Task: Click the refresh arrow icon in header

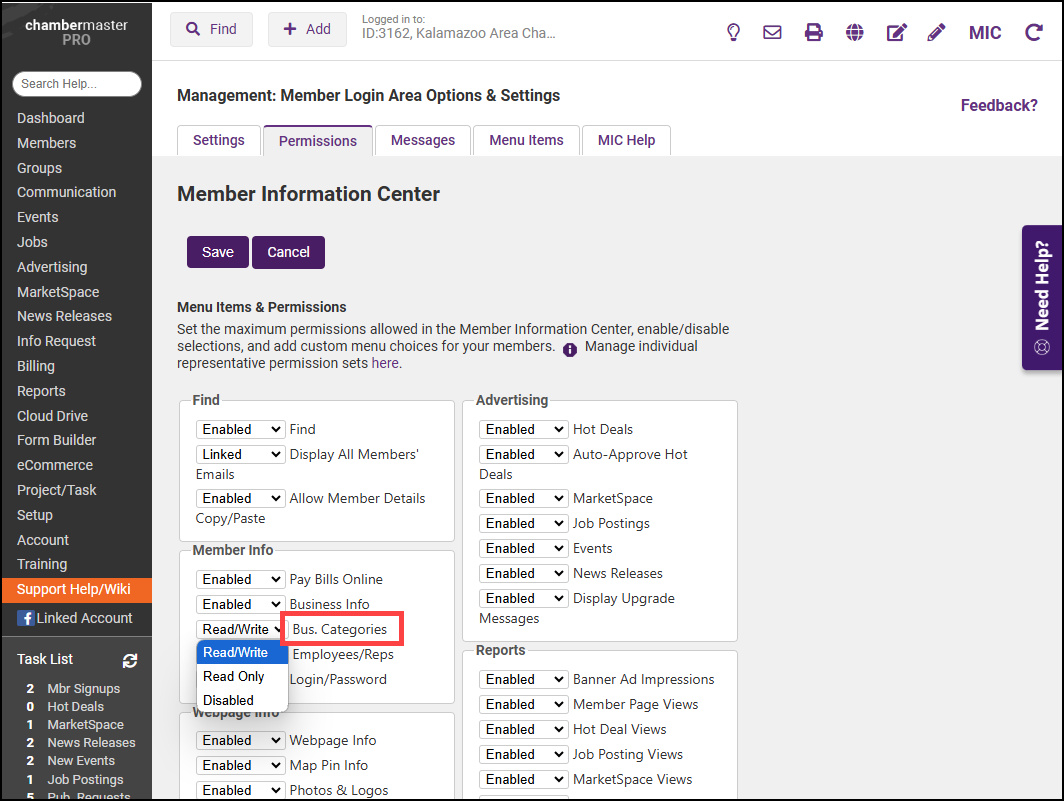Action: pyautogui.click(x=1034, y=32)
